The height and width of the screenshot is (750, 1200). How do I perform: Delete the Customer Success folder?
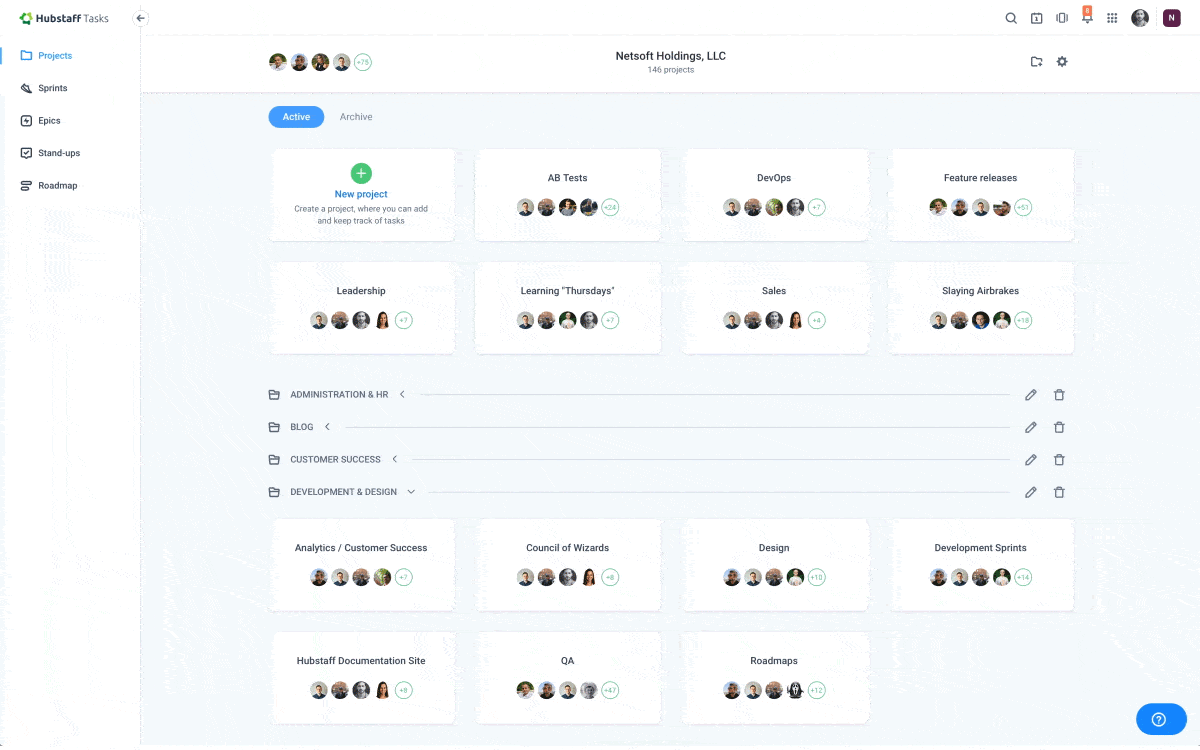pyautogui.click(x=1059, y=460)
